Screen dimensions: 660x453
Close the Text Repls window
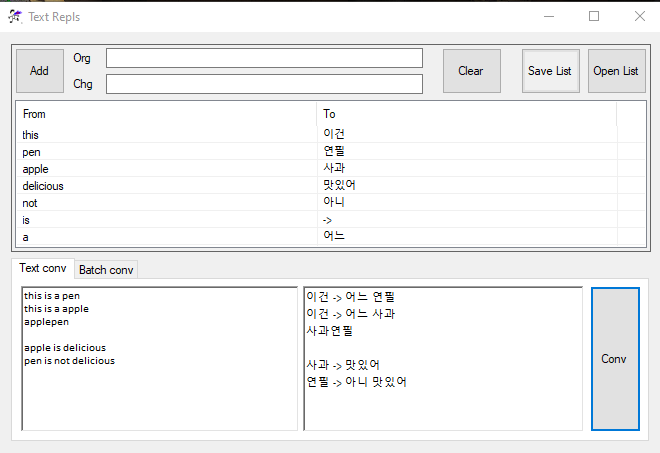640,16
